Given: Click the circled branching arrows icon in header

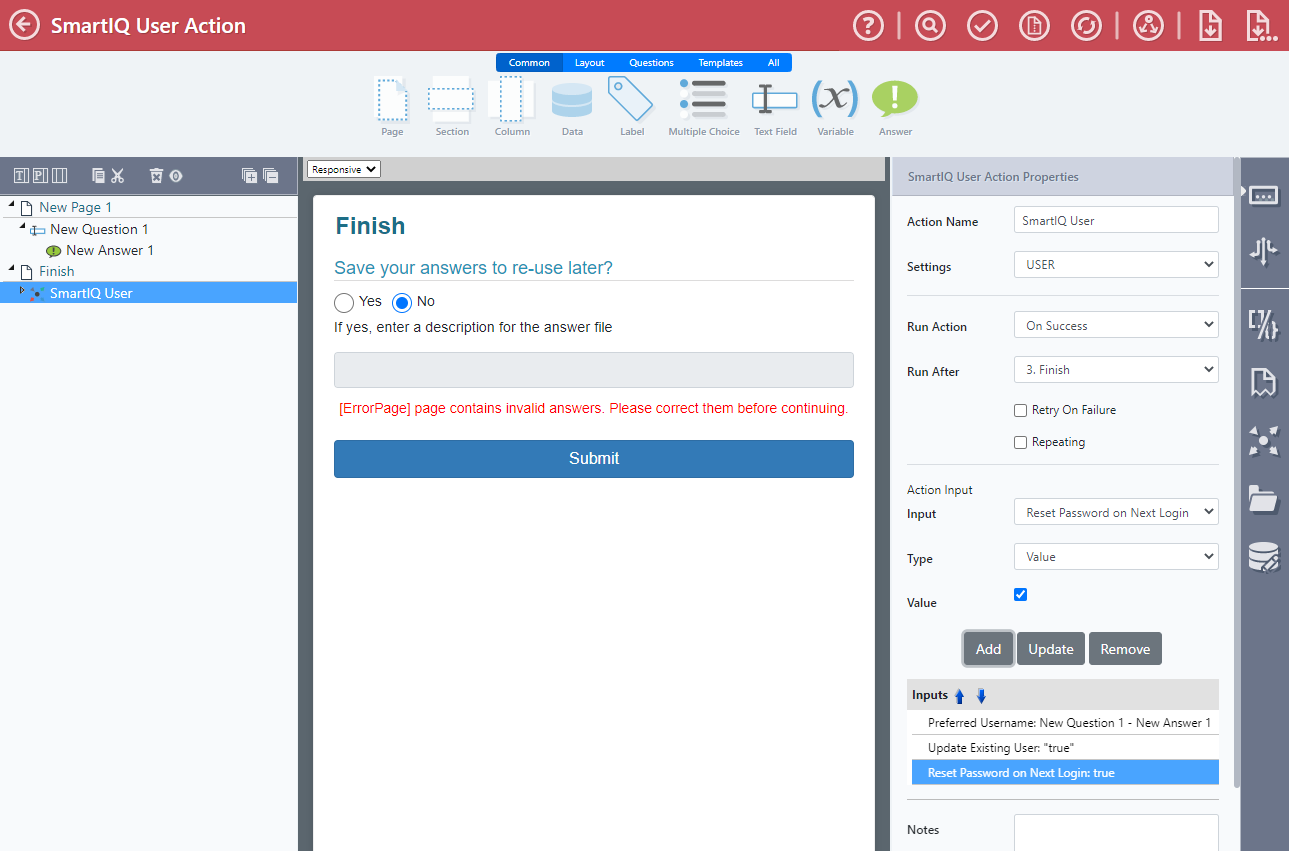Looking at the screenshot, I should click(x=1148, y=25).
